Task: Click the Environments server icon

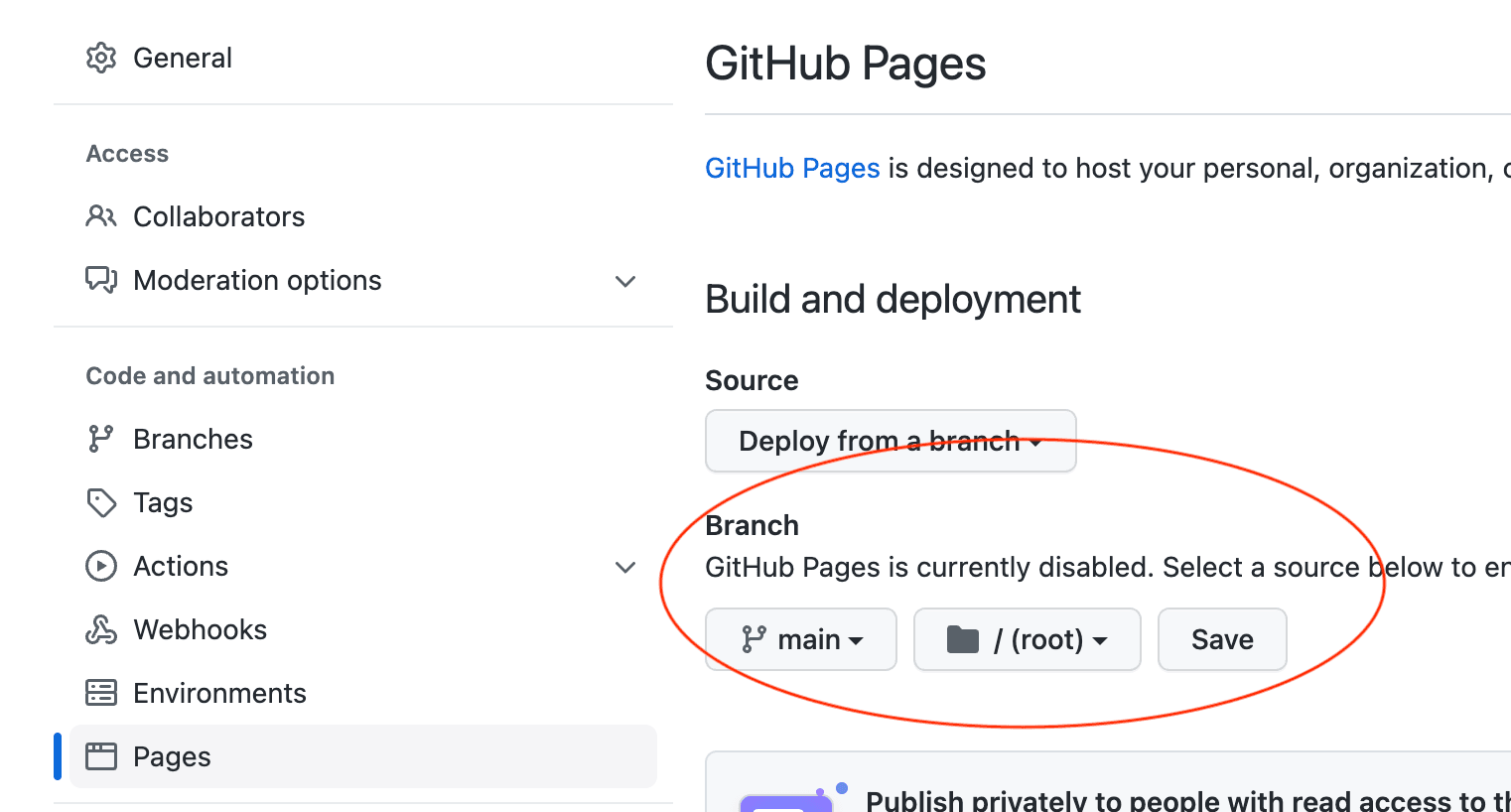Action: pos(101,693)
